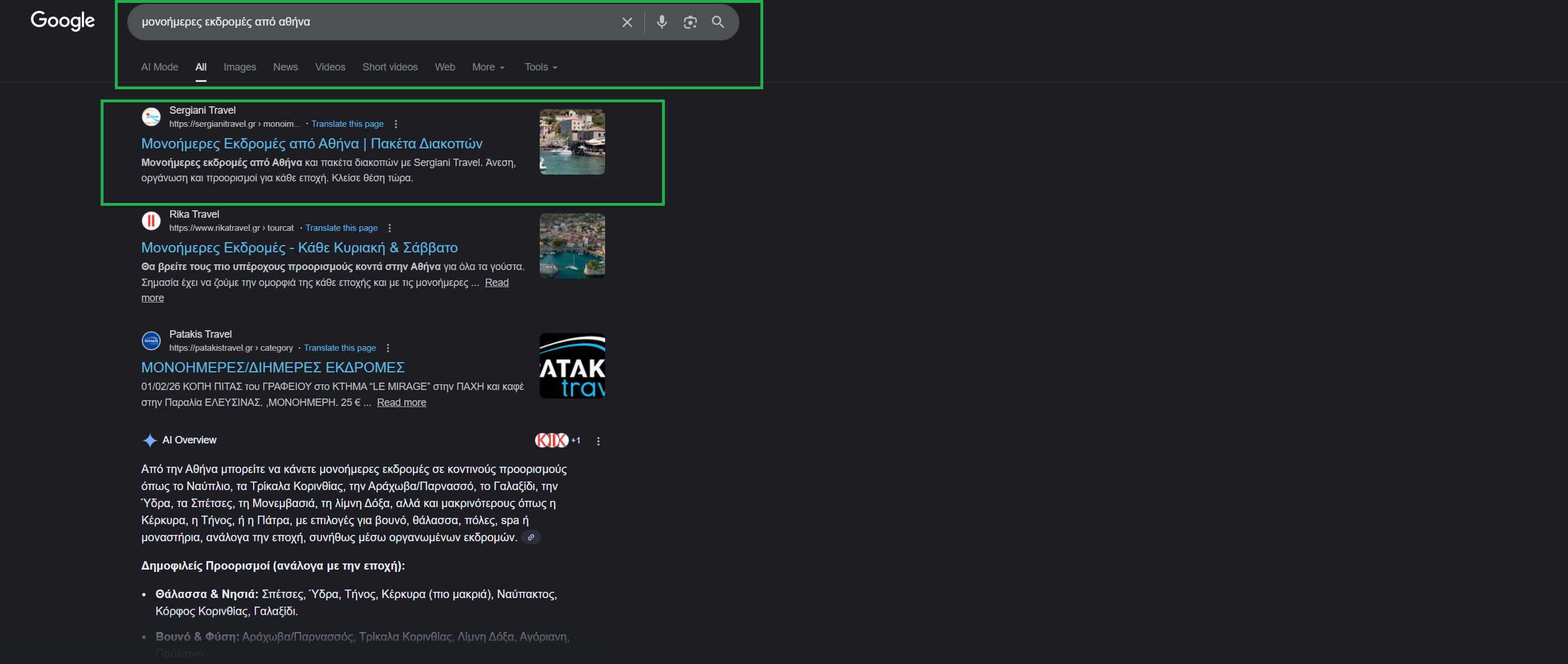Viewport: 1568px width, 664px height.
Task: Click the magnifying glass search icon
Action: 718,23
